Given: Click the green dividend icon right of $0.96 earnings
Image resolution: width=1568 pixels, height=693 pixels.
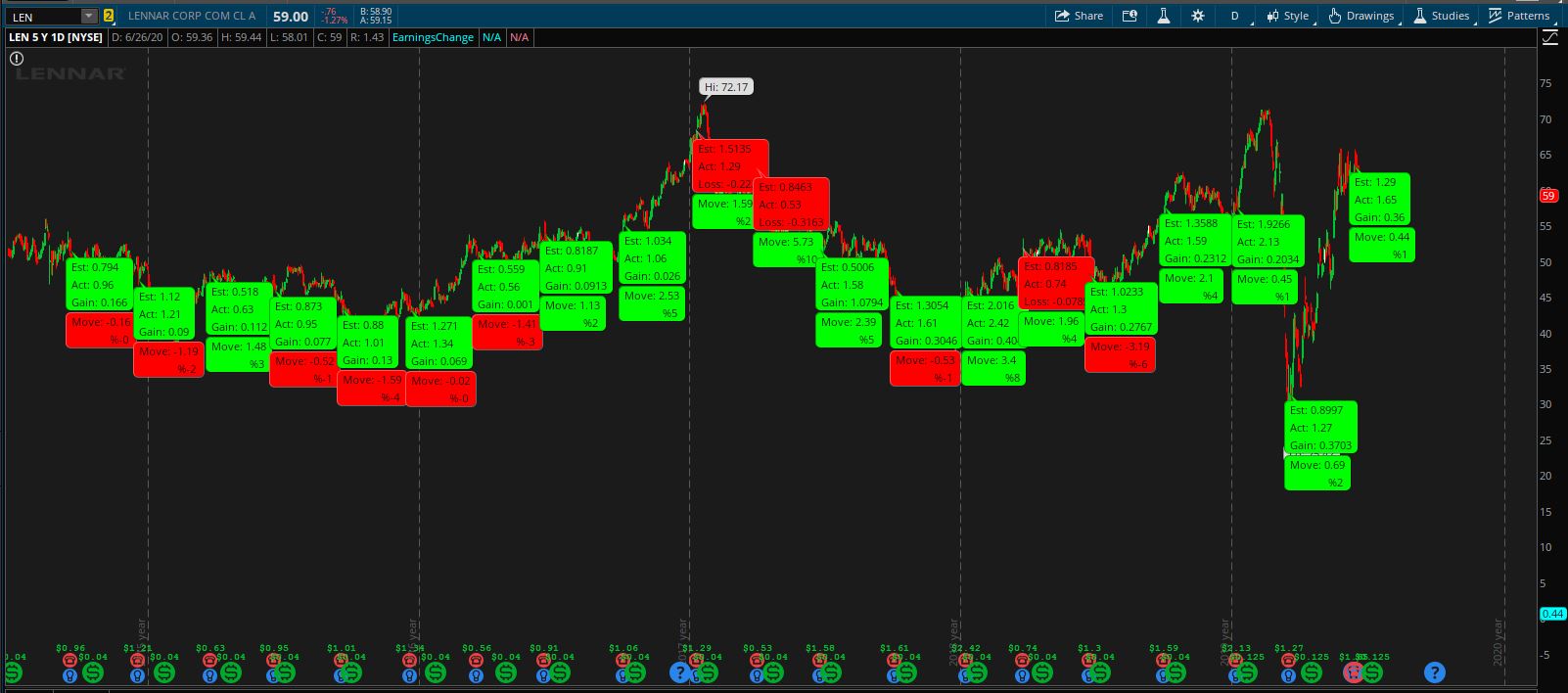Looking at the screenshot, I should click(x=93, y=672).
